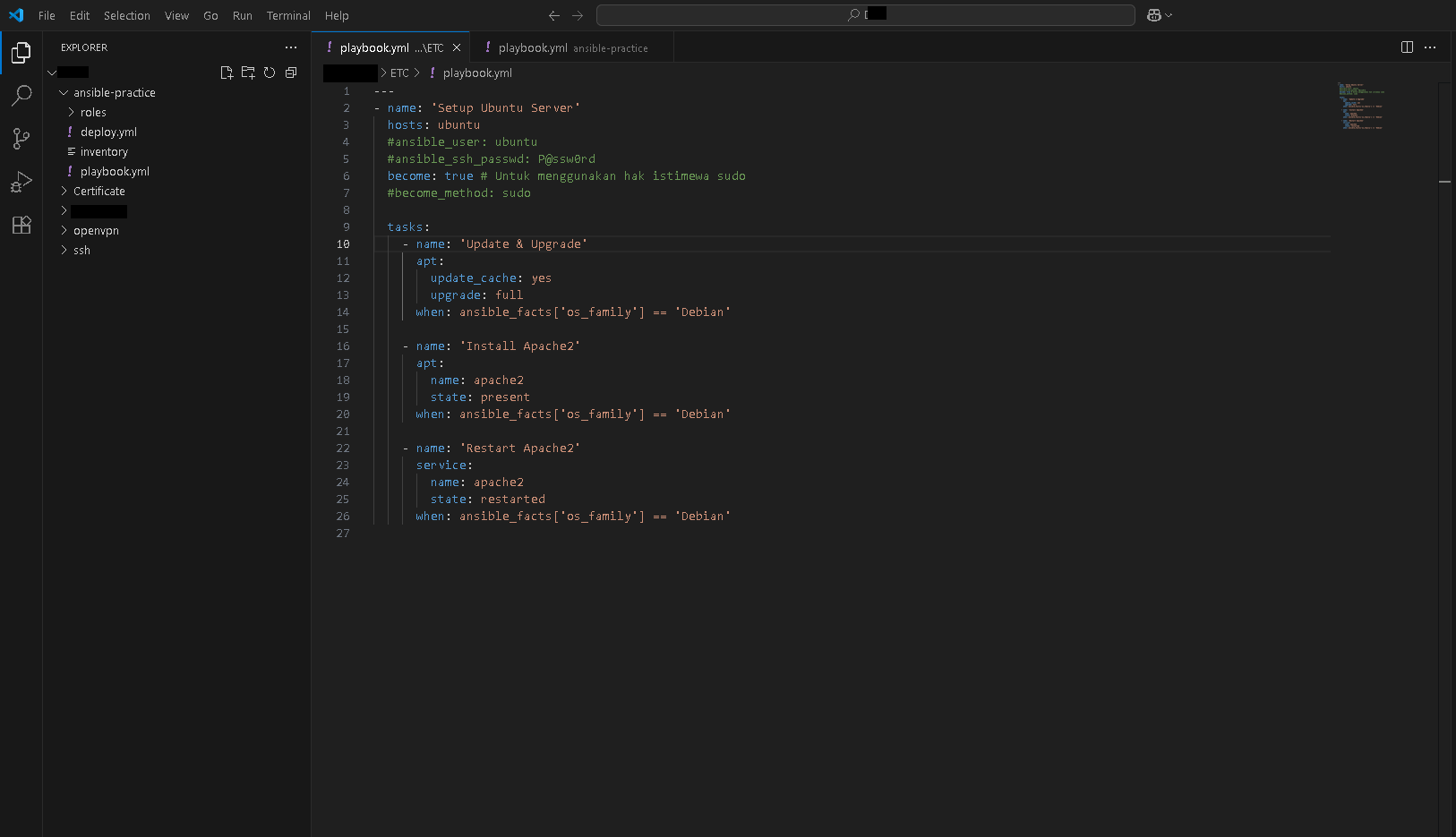
Task: Open the Extensions view
Action: [21, 226]
